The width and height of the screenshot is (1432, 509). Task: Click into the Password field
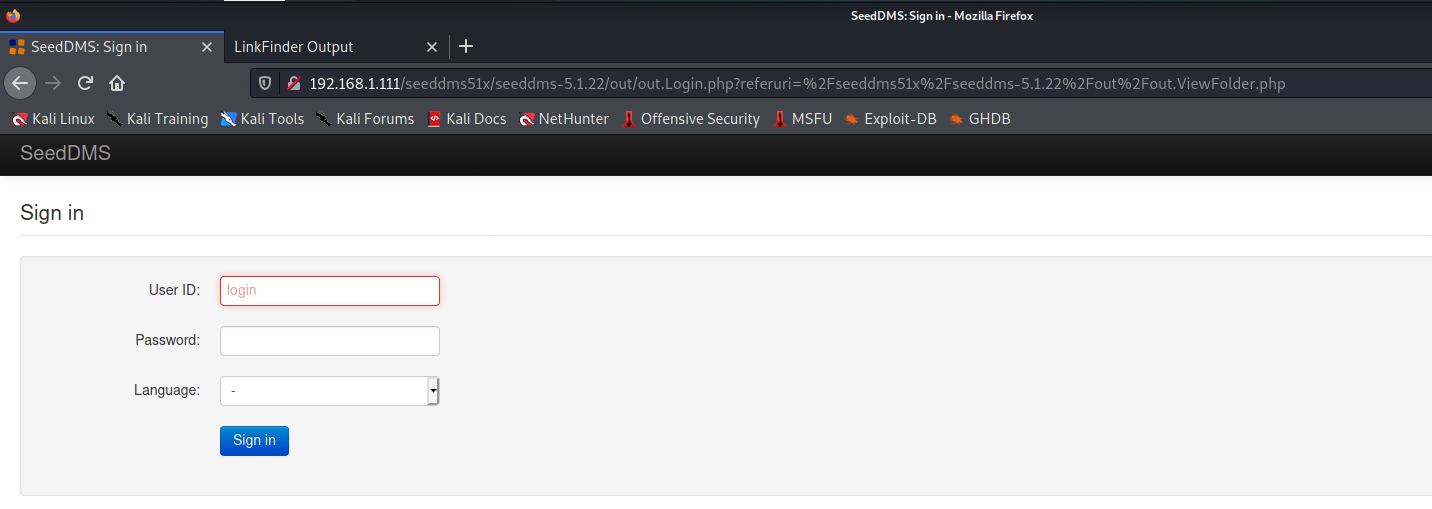click(330, 341)
